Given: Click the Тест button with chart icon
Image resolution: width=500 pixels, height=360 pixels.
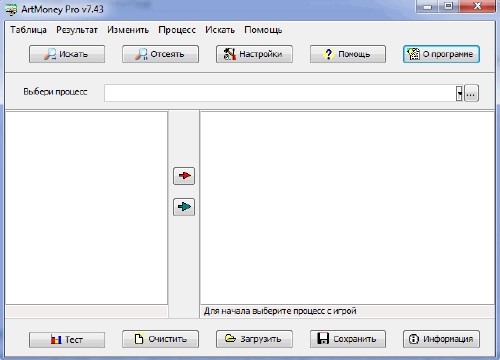Looking at the screenshot, I should 67,339.
